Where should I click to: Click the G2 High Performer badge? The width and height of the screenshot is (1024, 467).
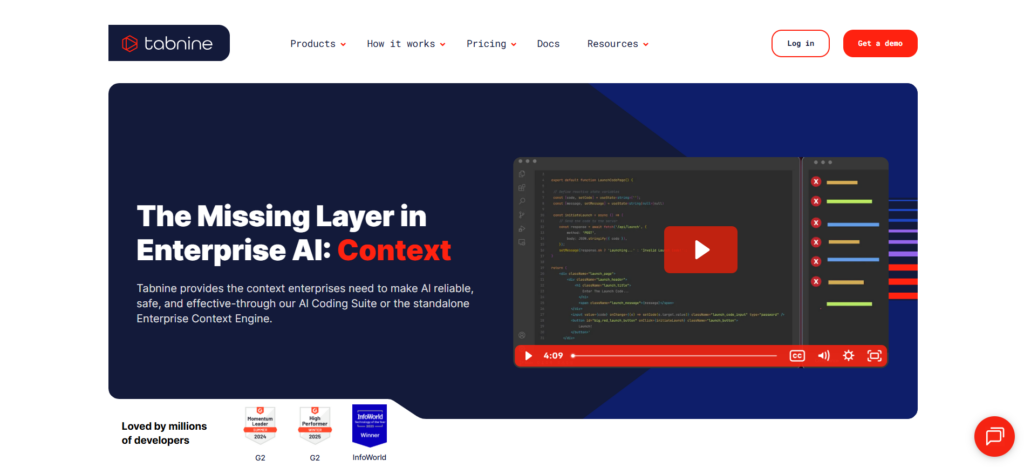(315, 426)
